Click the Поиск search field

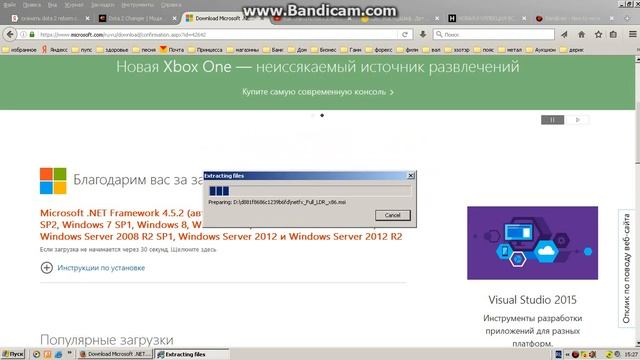pos(494,35)
